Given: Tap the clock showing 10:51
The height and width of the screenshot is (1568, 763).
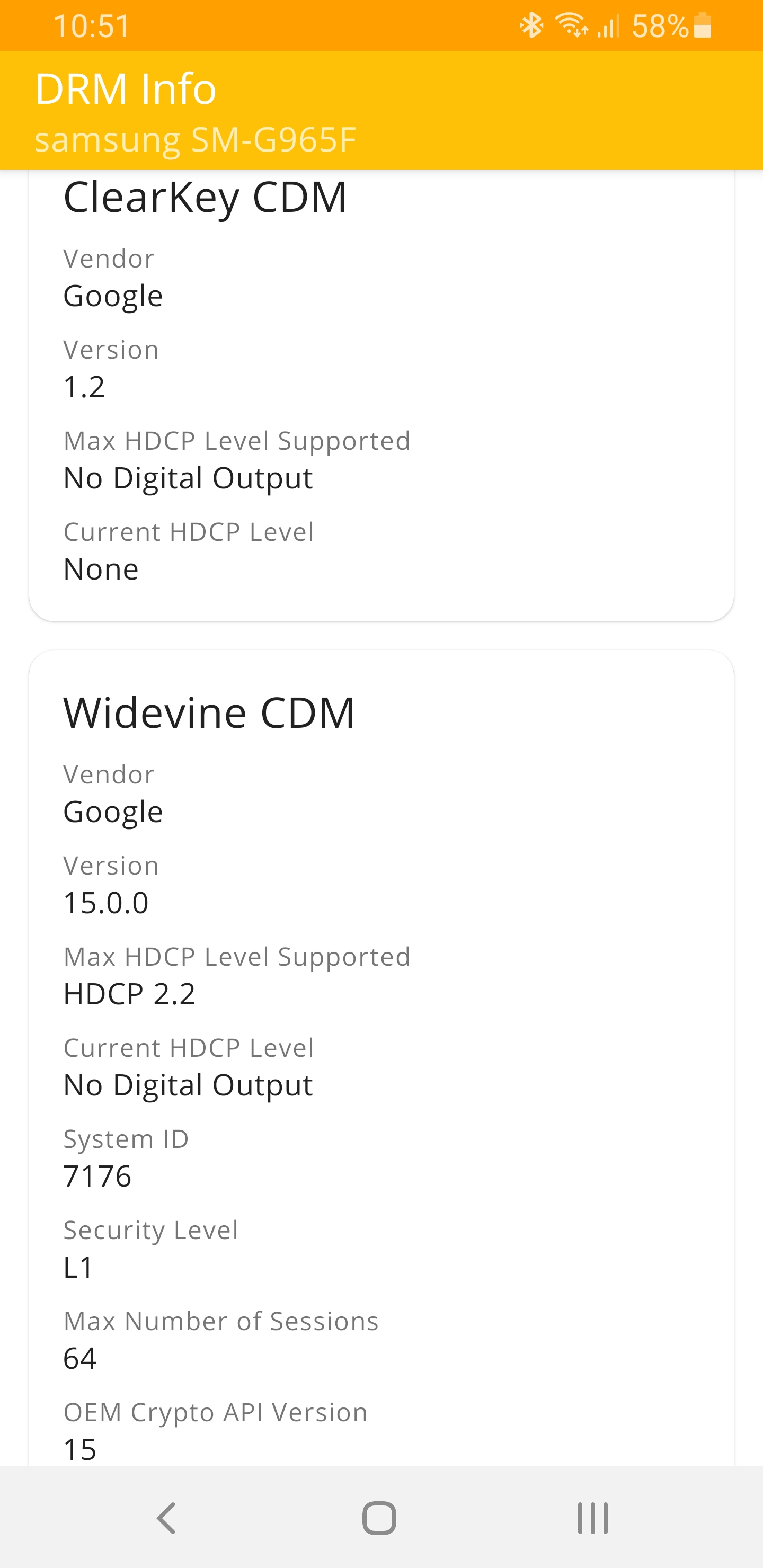Looking at the screenshot, I should [91, 25].
